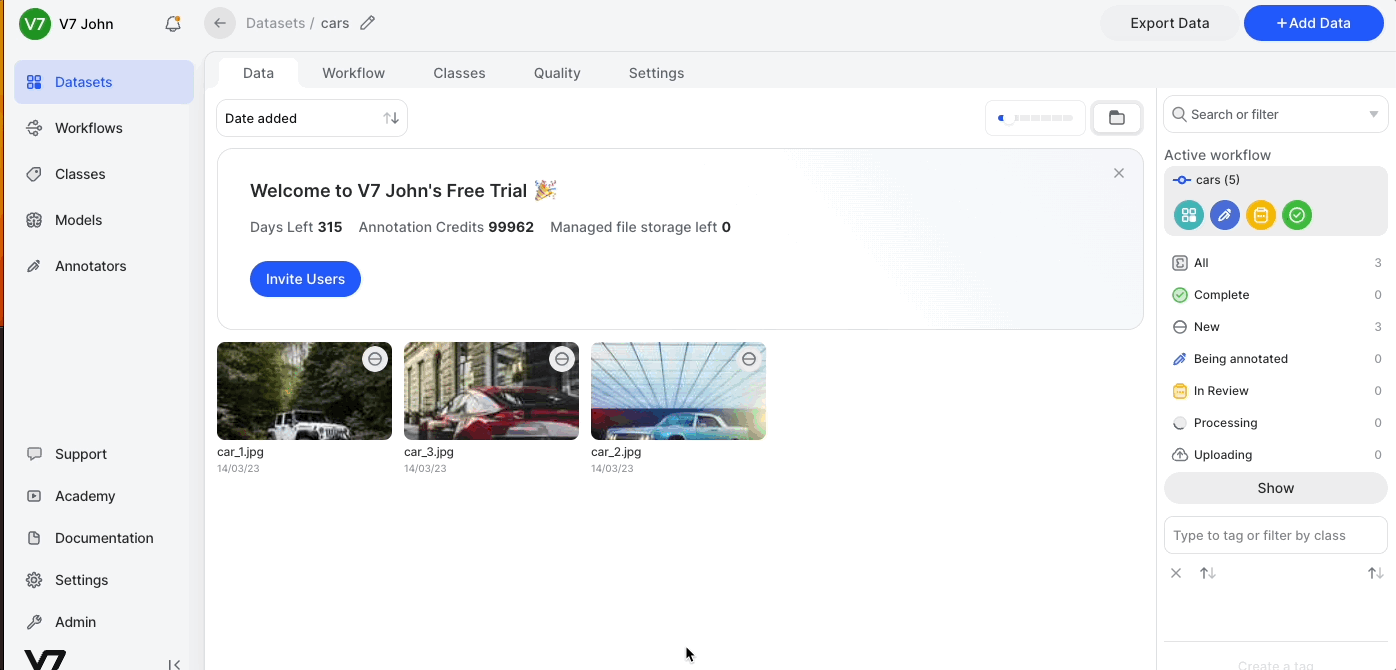The width and height of the screenshot is (1396, 670).
Task: Select the cars (5) active workflow
Action: click(1276, 180)
